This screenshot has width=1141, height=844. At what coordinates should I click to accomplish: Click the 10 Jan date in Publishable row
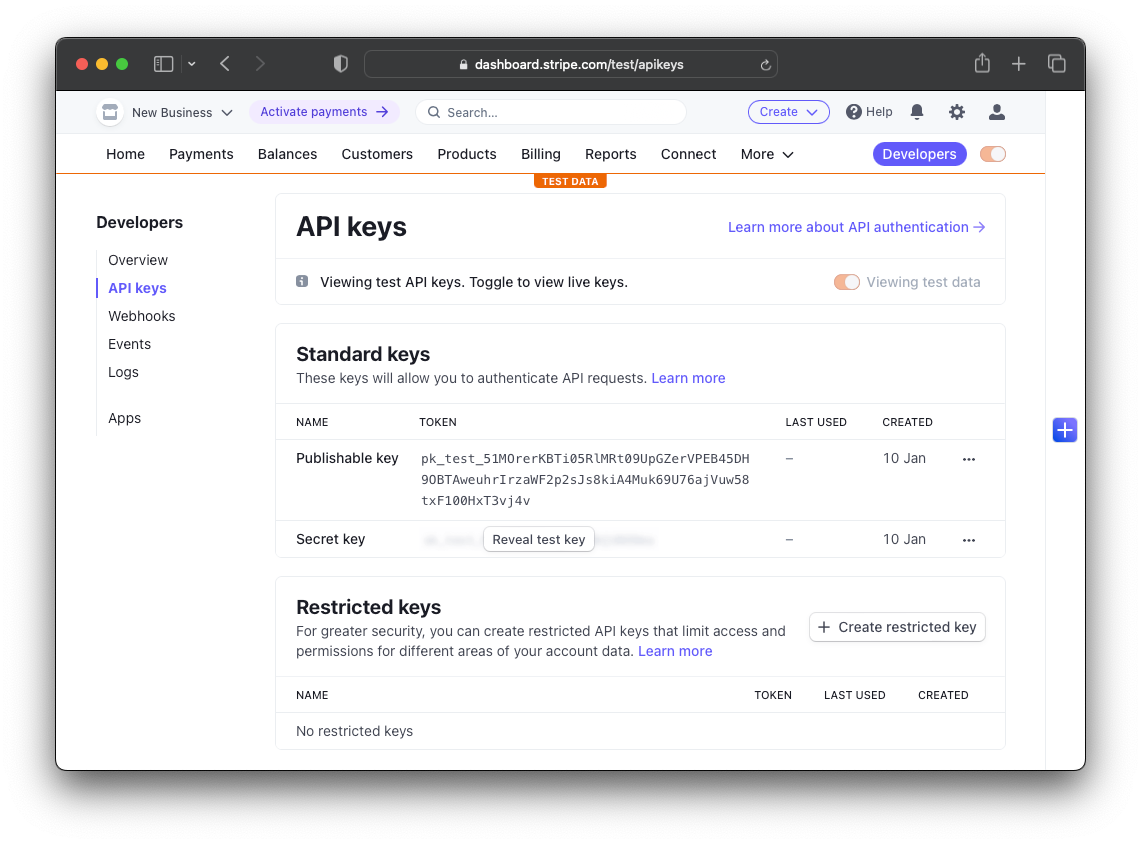[904, 458]
